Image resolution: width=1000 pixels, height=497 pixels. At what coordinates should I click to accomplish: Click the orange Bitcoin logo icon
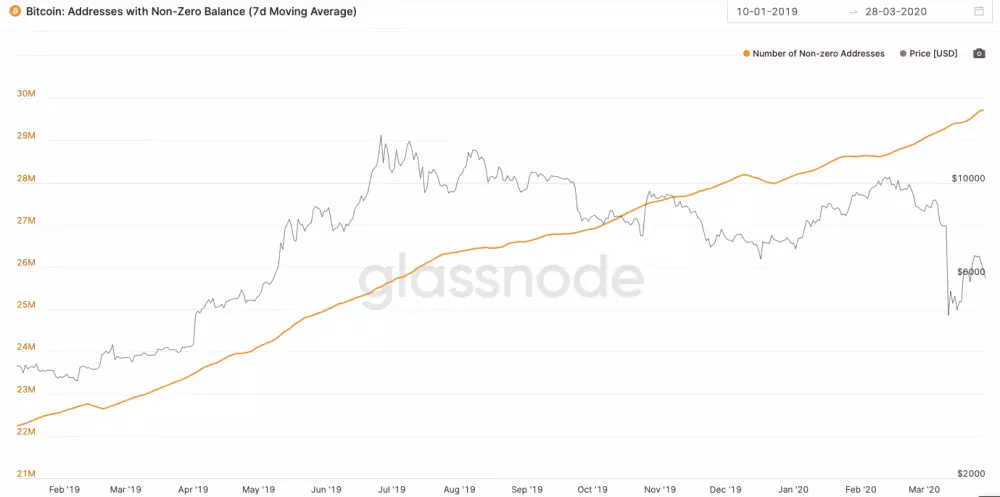click(x=15, y=12)
